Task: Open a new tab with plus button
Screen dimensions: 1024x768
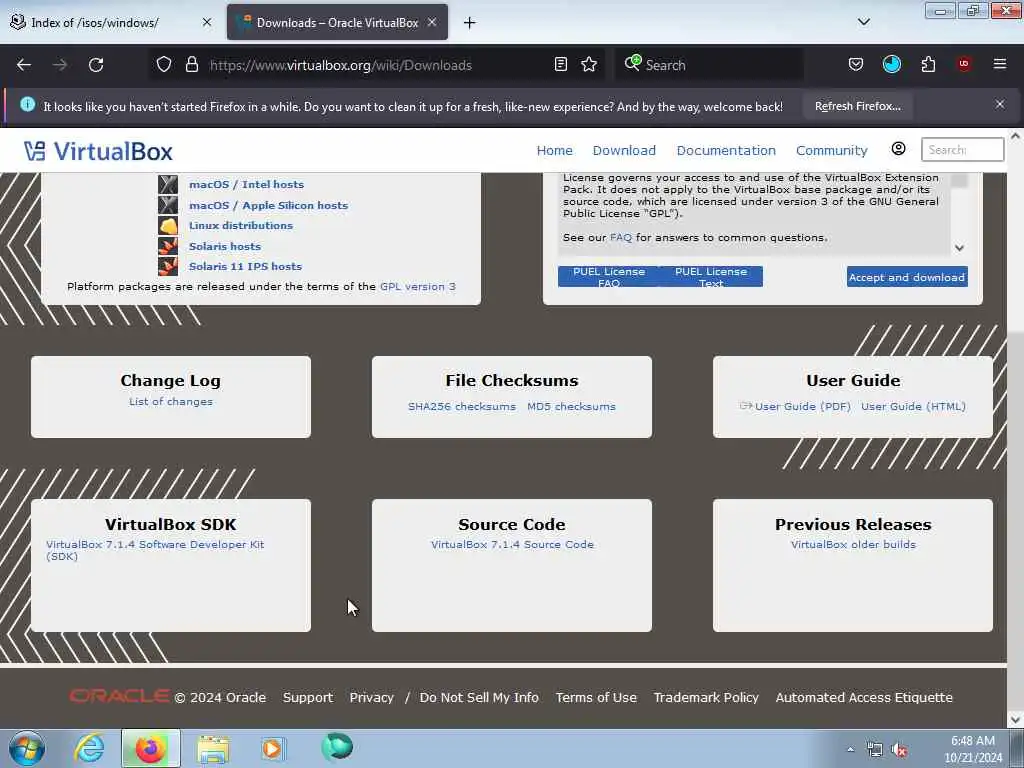Action: [x=470, y=23]
